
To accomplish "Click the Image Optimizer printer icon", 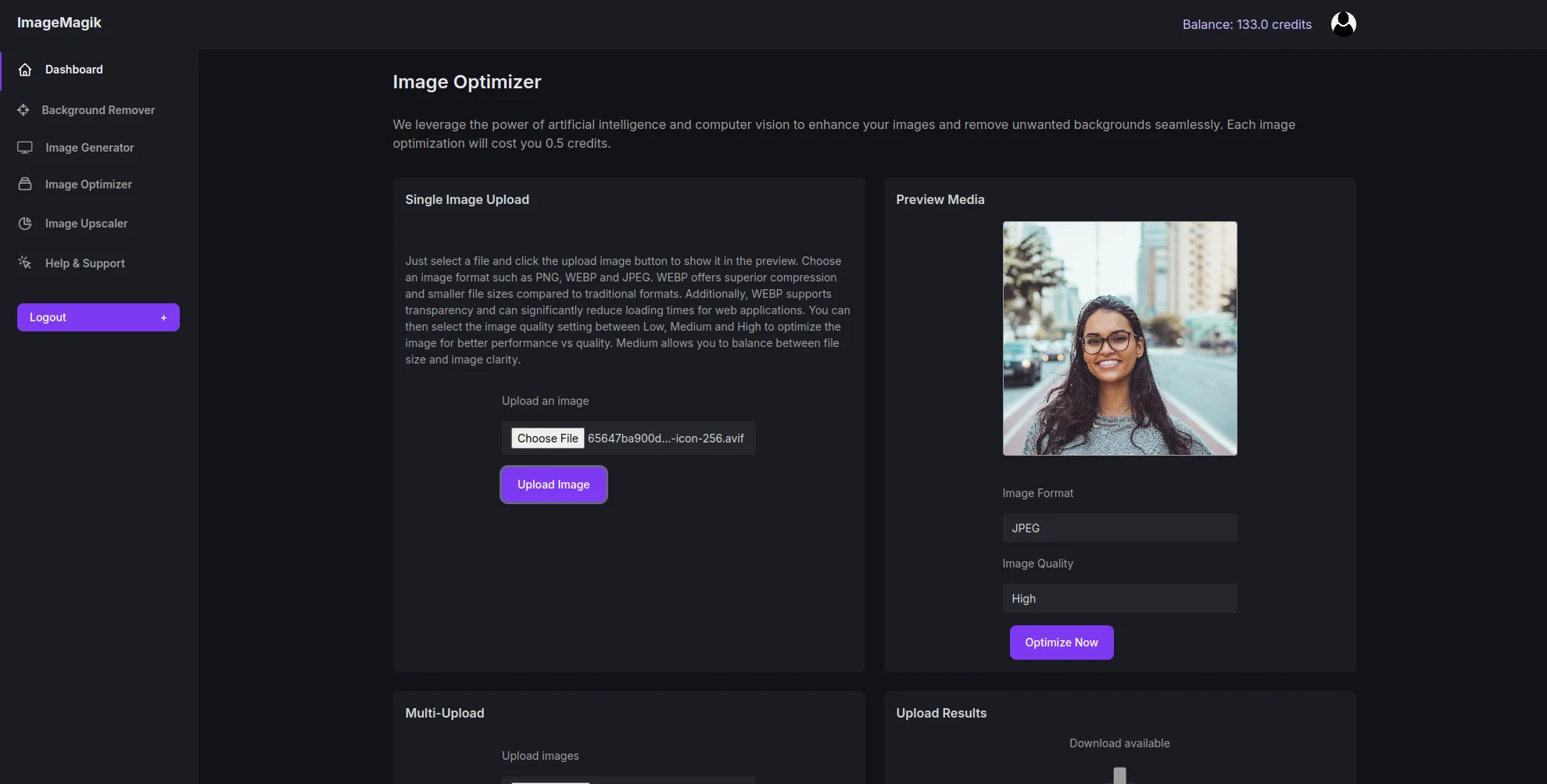I will pyautogui.click(x=24, y=184).
